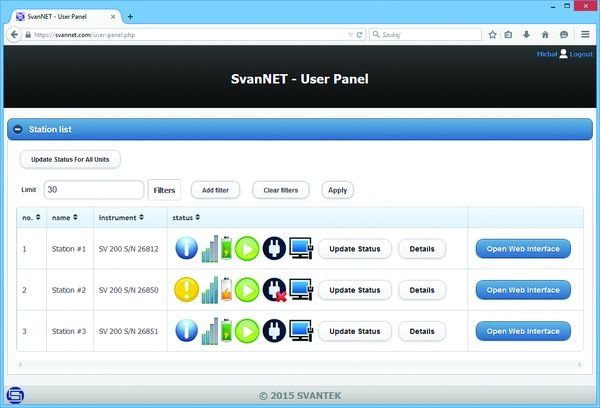Open a new browser tab
The width and height of the screenshot is (600, 408).
(x=130, y=16)
